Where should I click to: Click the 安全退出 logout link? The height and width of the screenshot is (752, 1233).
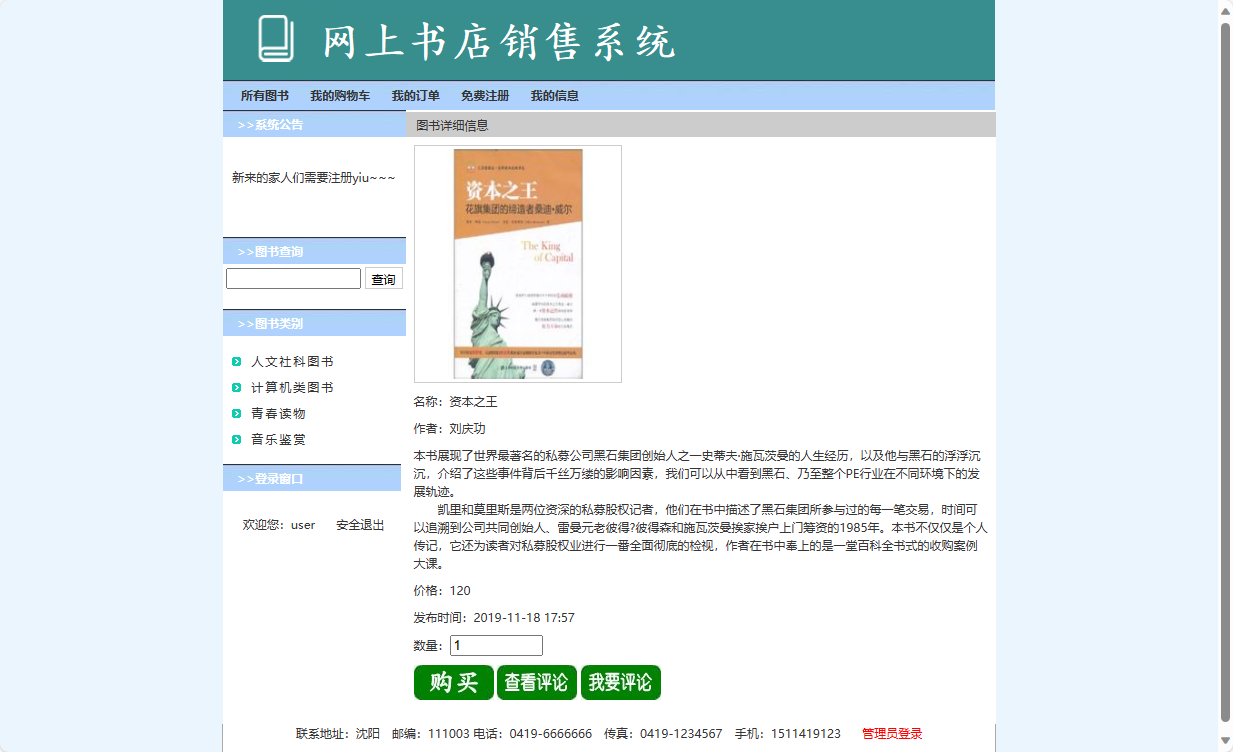(x=359, y=525)
